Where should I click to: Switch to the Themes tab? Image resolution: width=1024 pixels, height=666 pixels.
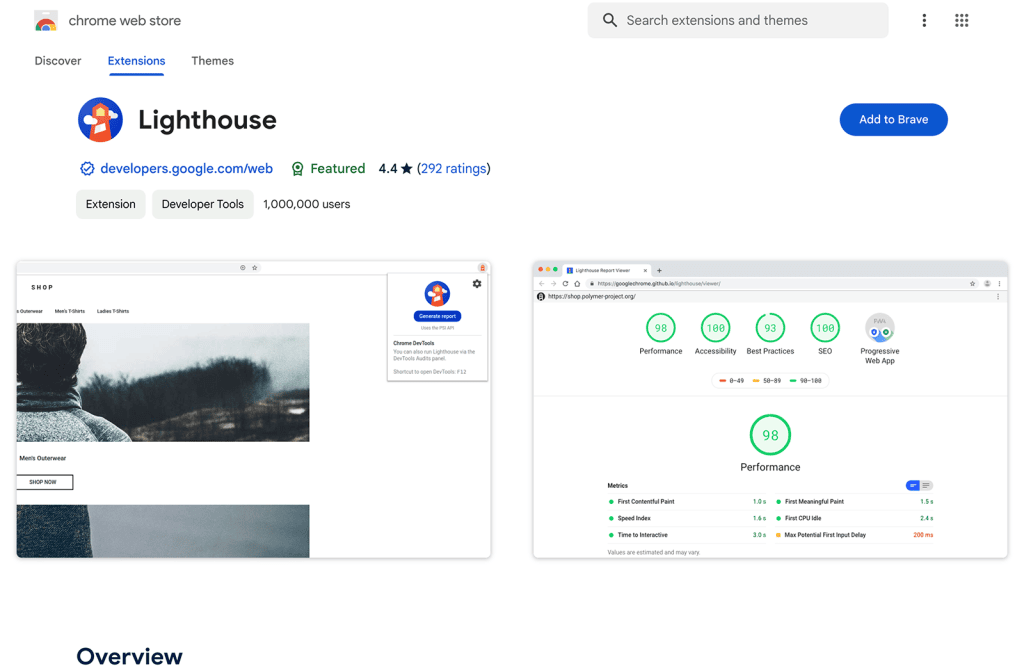[x=212, y=61]
